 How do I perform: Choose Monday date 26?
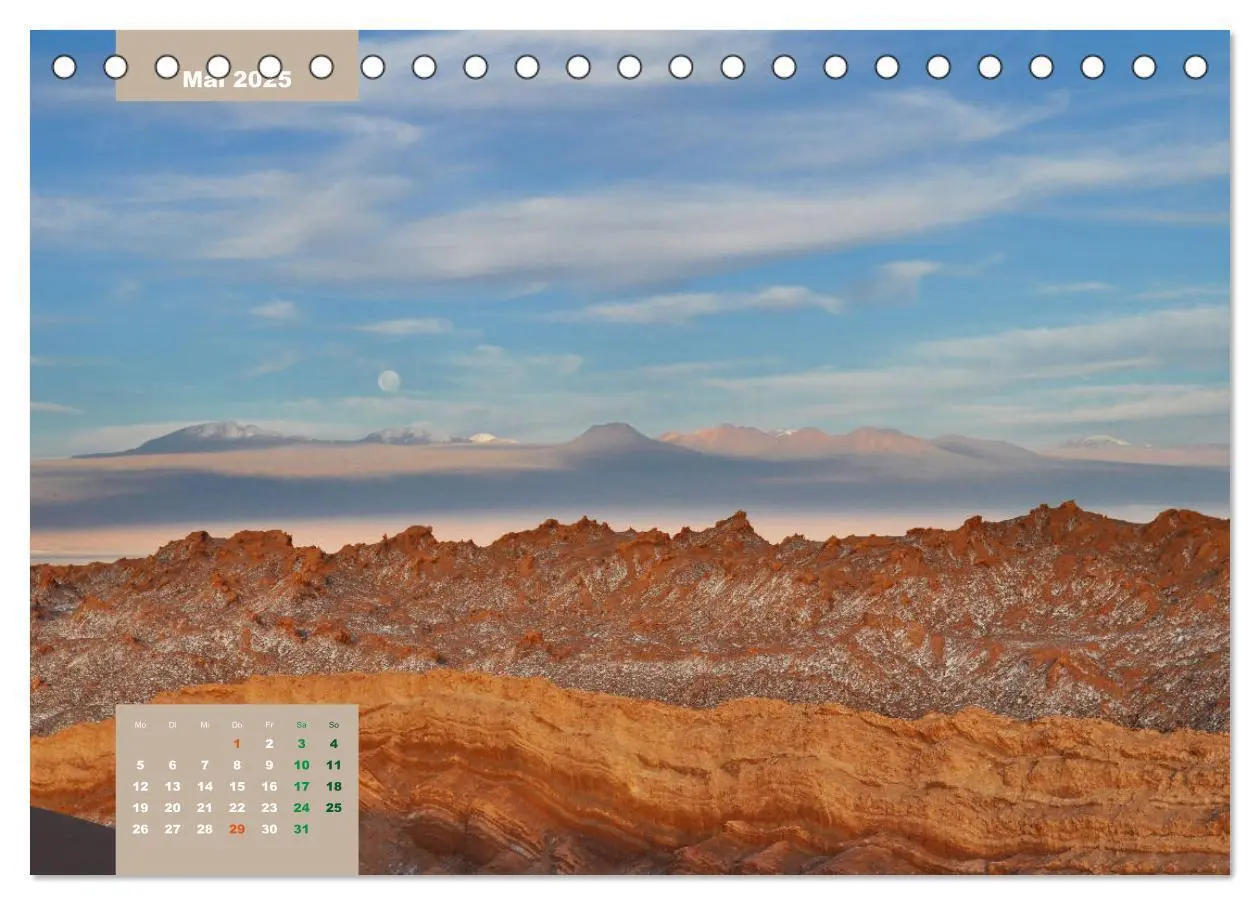[x=140, y=829]
